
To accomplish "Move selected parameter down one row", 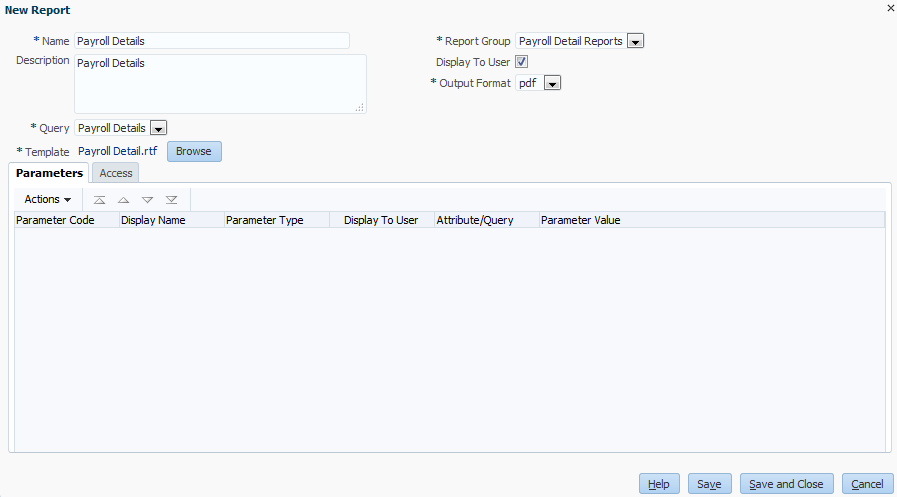I will [x=148, y=200].
